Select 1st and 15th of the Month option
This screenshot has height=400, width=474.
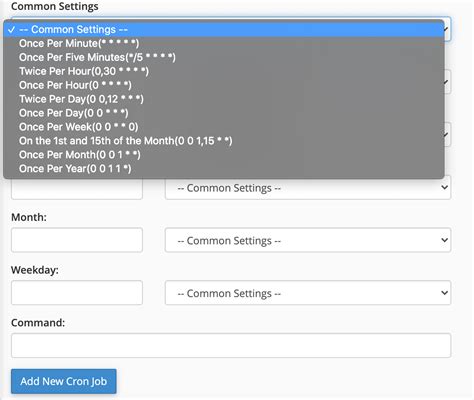(x=224, y=141)
